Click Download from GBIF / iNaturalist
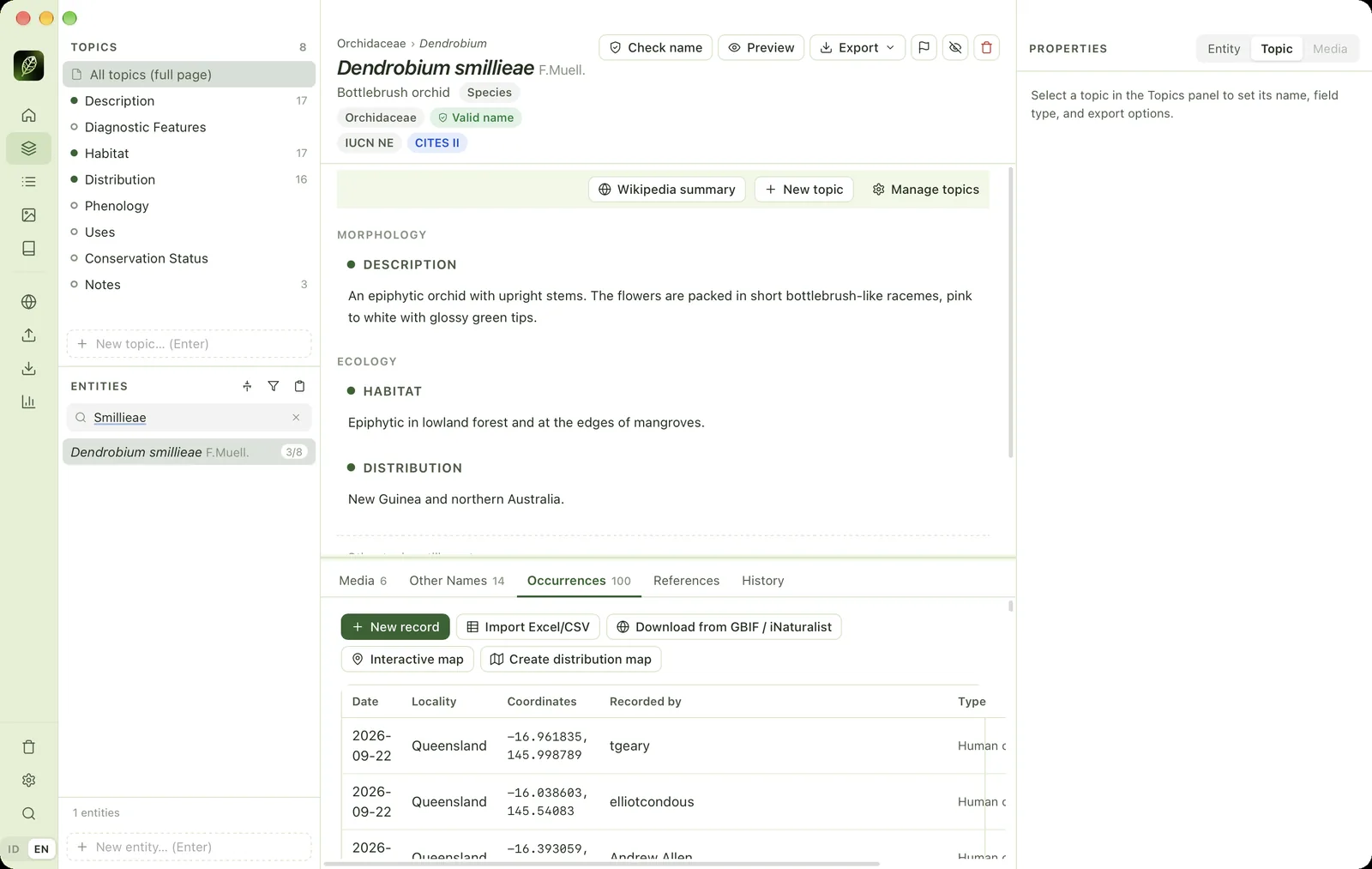Image resolution: width=1372 pixels, height=869 pixels. coord(724,627)
